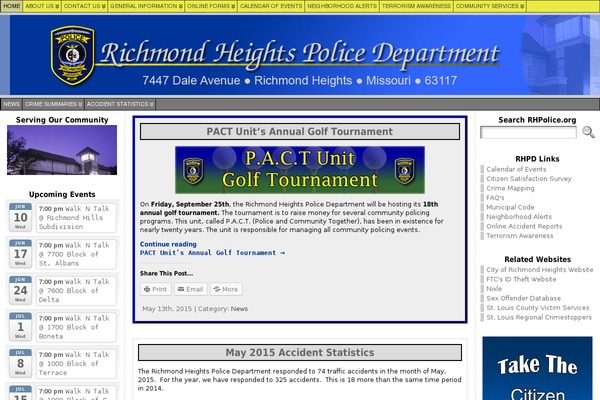Image resolution: width=600 pixels, height=400 pixels.
Task: Open the May 2015 Accident Statistics title
Action: click(300, 353)
